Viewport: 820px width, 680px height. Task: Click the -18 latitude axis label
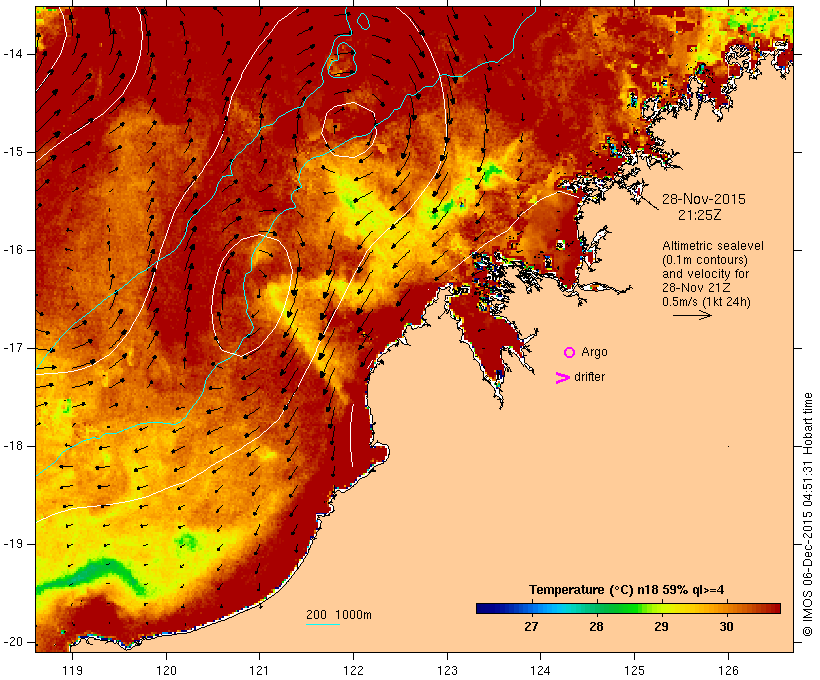click(x=13, y=446)
